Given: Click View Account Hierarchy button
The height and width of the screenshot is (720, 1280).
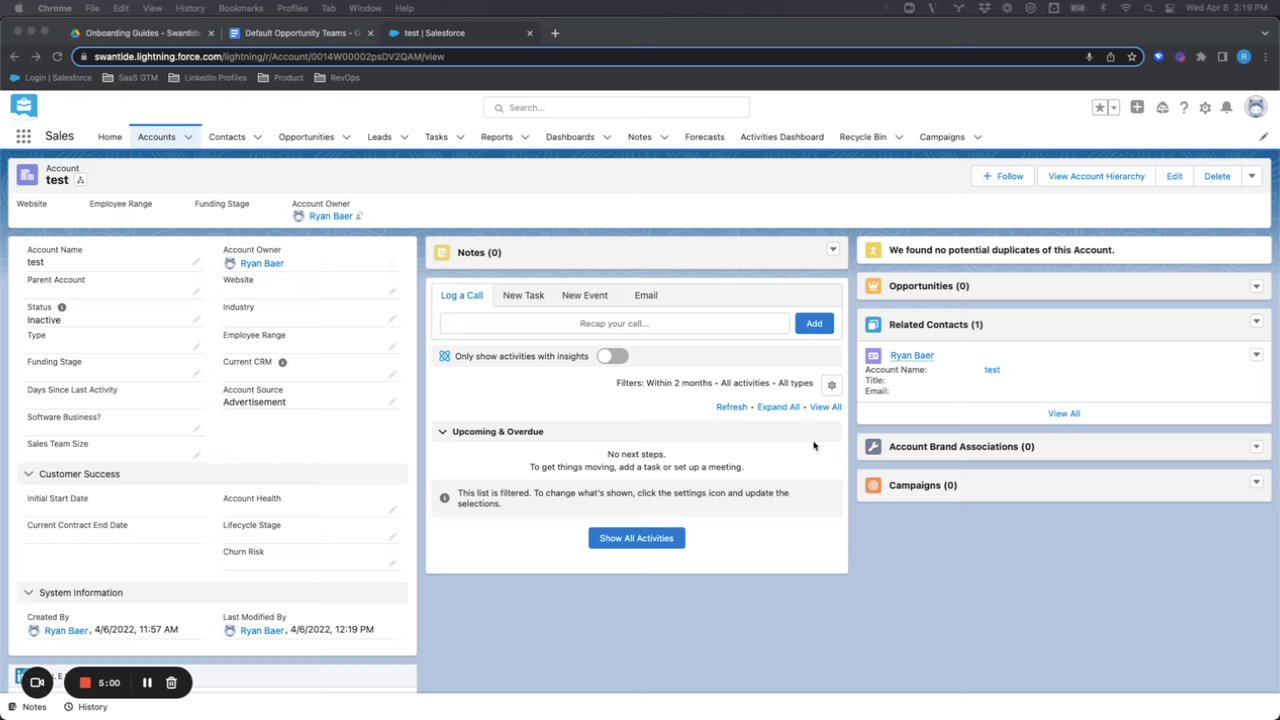Looking at the screenshot, I should tap(1096, 176).
